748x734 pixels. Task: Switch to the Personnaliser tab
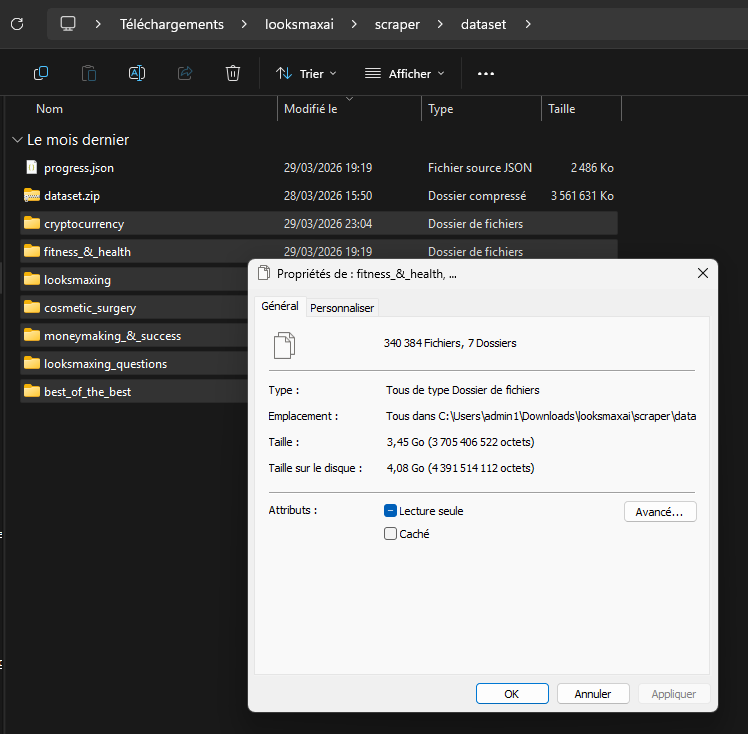pos(342,308)
